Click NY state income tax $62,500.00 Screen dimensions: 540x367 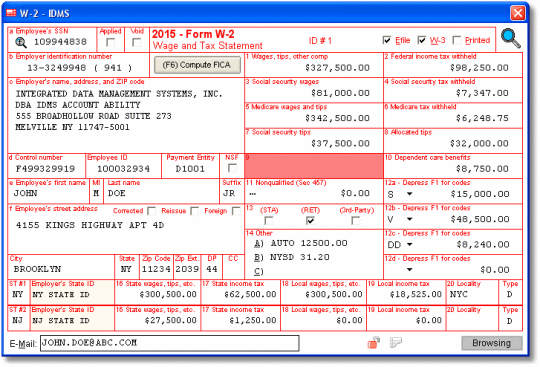coord(250,294)
